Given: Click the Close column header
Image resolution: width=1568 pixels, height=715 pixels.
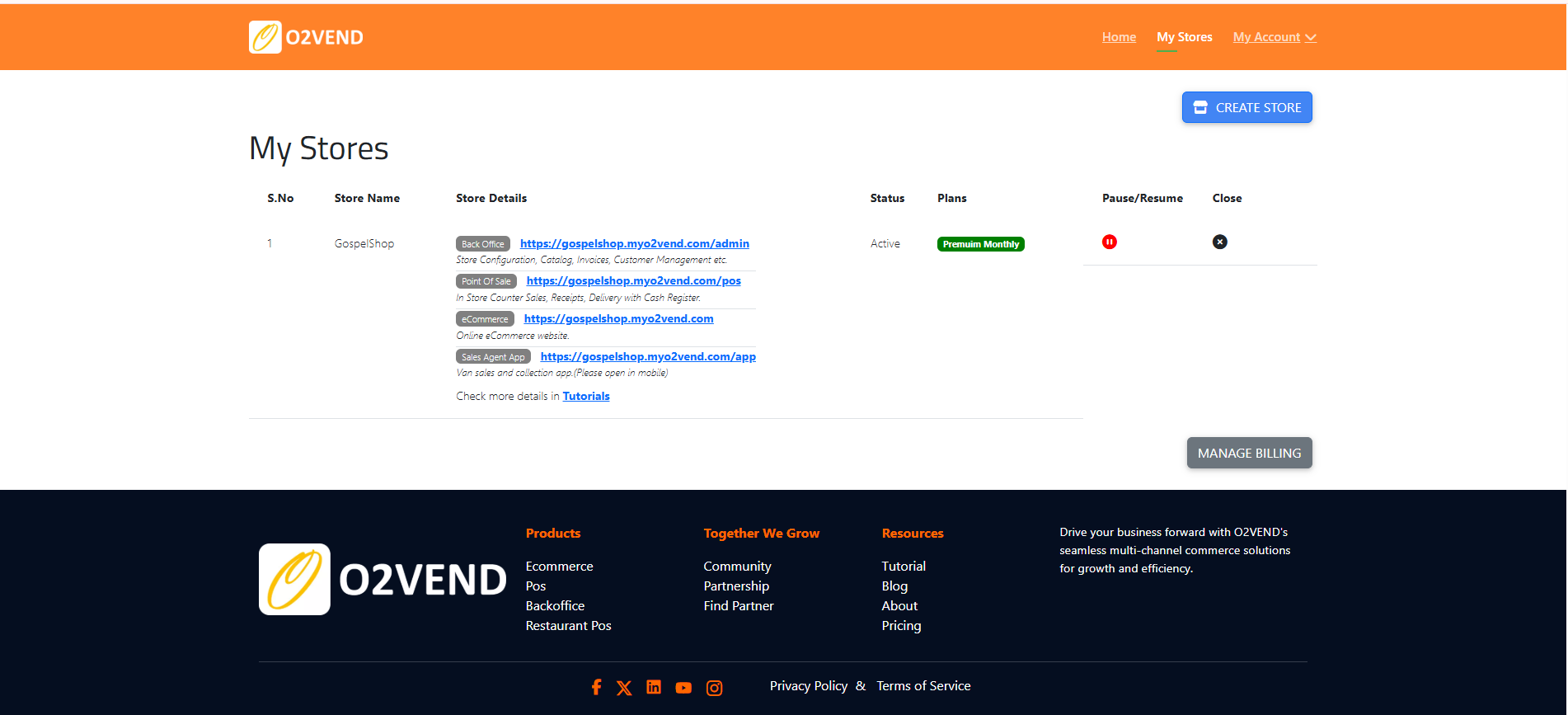Looking at the screenshot, I should 1227,198.
